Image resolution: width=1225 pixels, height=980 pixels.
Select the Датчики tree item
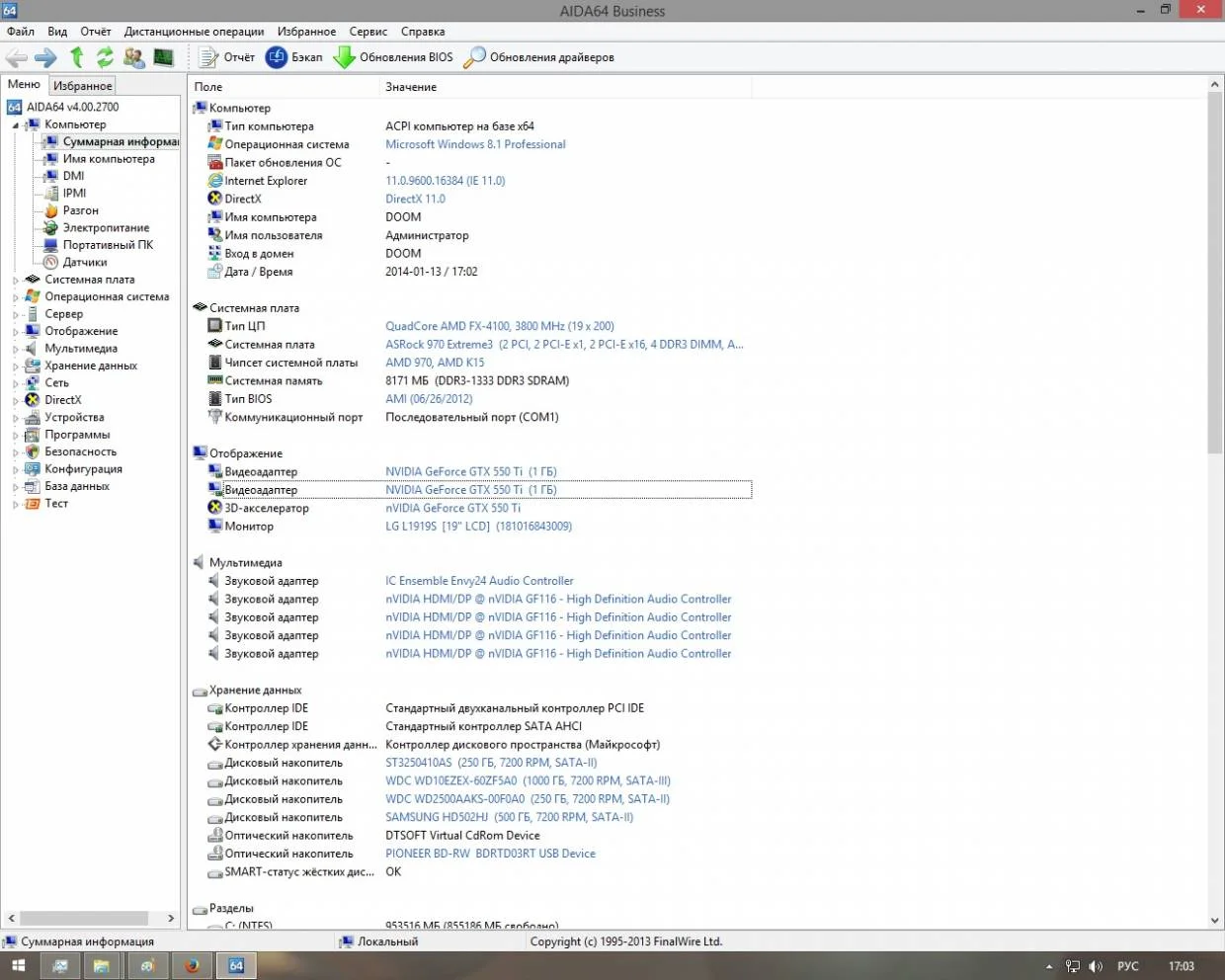pos(85,263)
